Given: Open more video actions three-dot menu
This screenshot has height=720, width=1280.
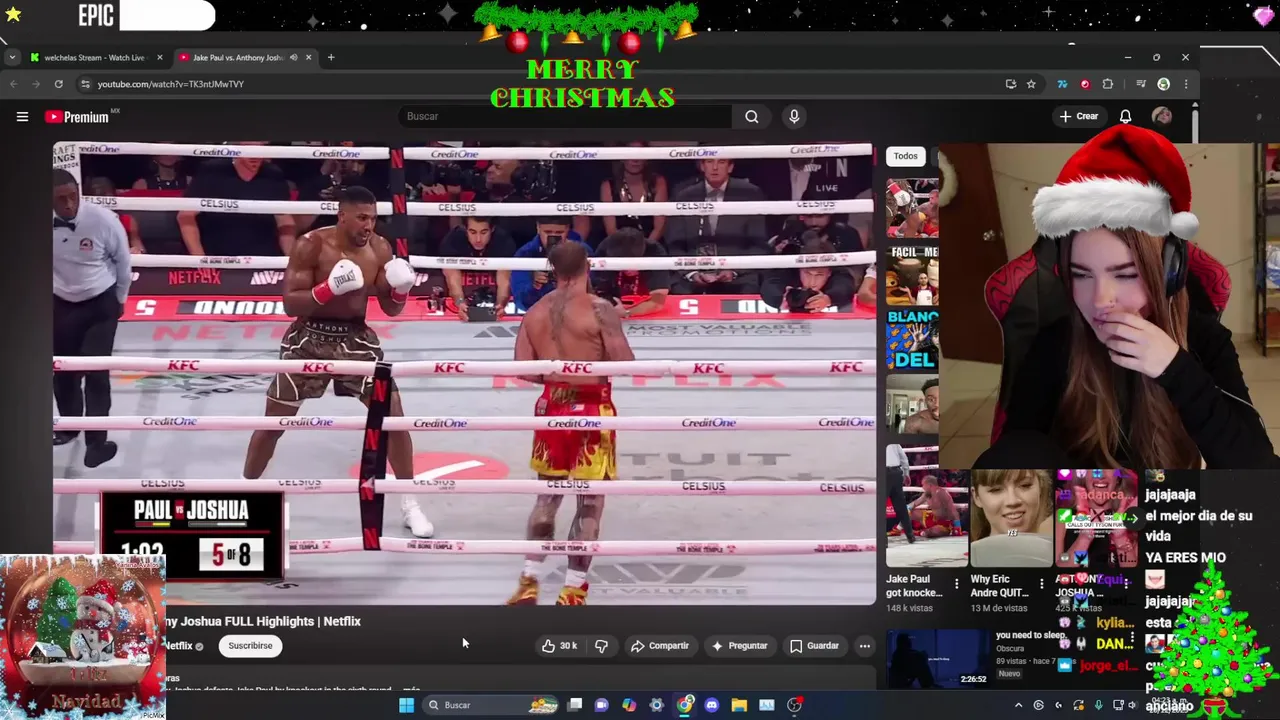Looking at the screenshot, I should [865, 646].
